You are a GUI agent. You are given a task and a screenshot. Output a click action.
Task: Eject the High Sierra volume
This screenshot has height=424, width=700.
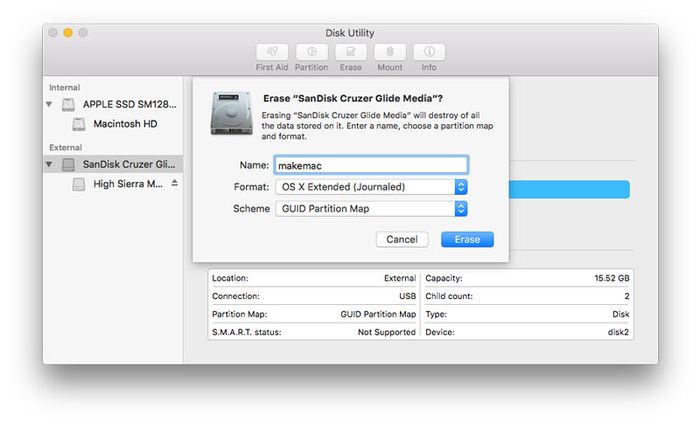175,183
